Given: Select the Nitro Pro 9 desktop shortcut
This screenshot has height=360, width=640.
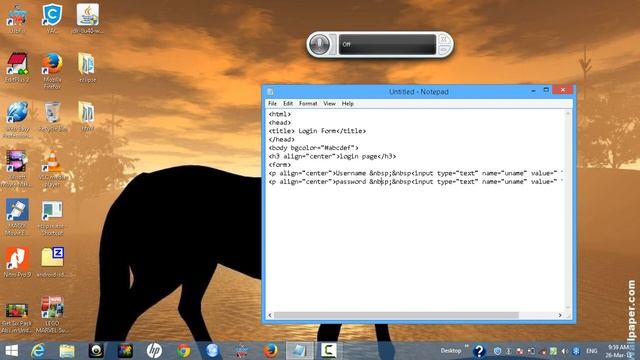Looking at the screenshot, I should [17, 262].
